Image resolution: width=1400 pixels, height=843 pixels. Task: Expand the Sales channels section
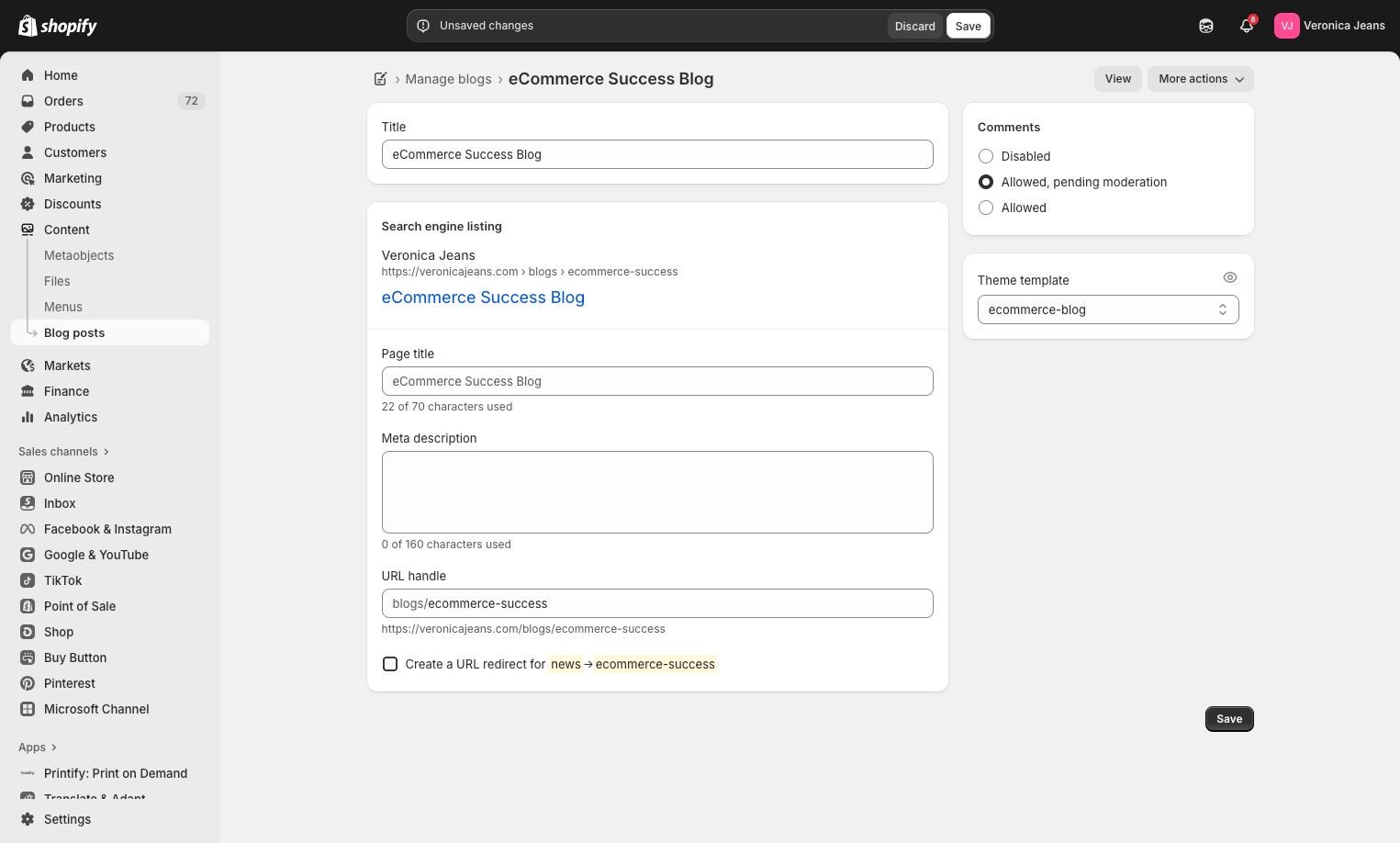pyautogui.click(x=63, y=452)
